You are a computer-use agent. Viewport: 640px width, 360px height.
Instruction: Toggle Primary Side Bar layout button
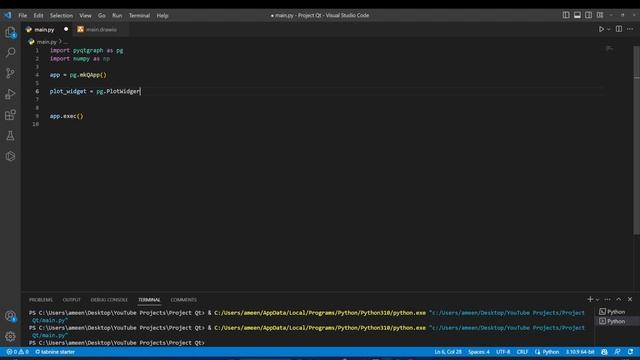(566, 15)
